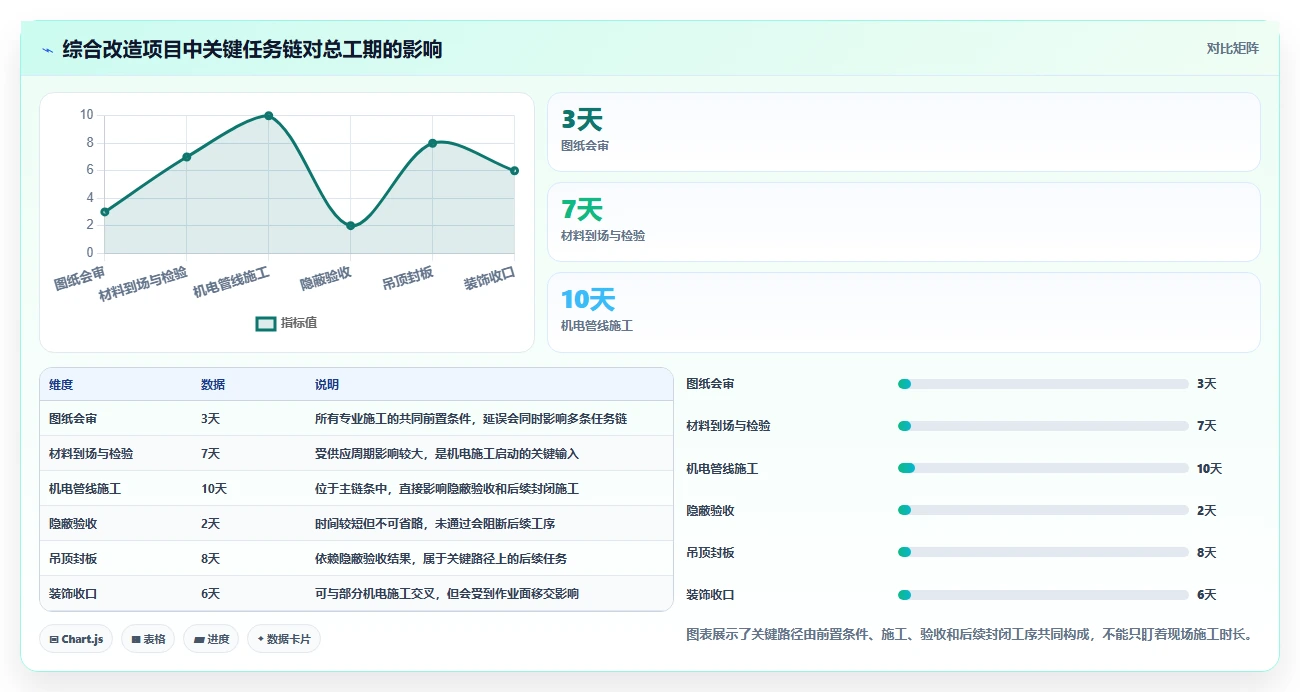Click the 2天 value in table

pyautogui.click(x=210, y=524)
